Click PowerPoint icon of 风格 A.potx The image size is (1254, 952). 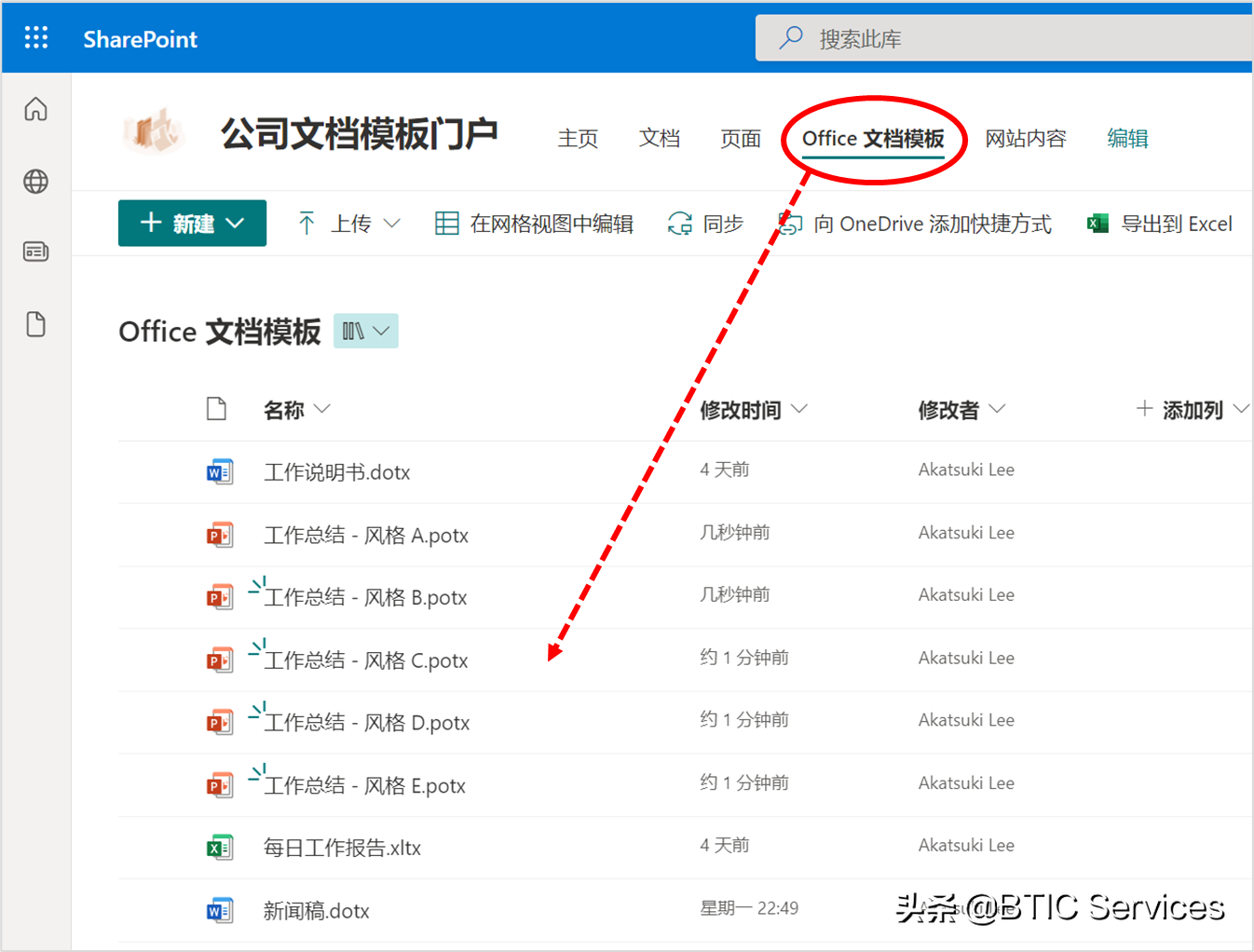click(220, 535)
